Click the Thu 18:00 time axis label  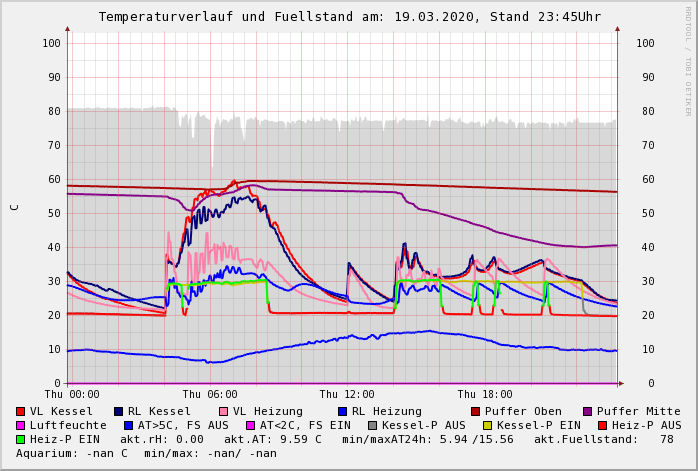click(485, 395)
